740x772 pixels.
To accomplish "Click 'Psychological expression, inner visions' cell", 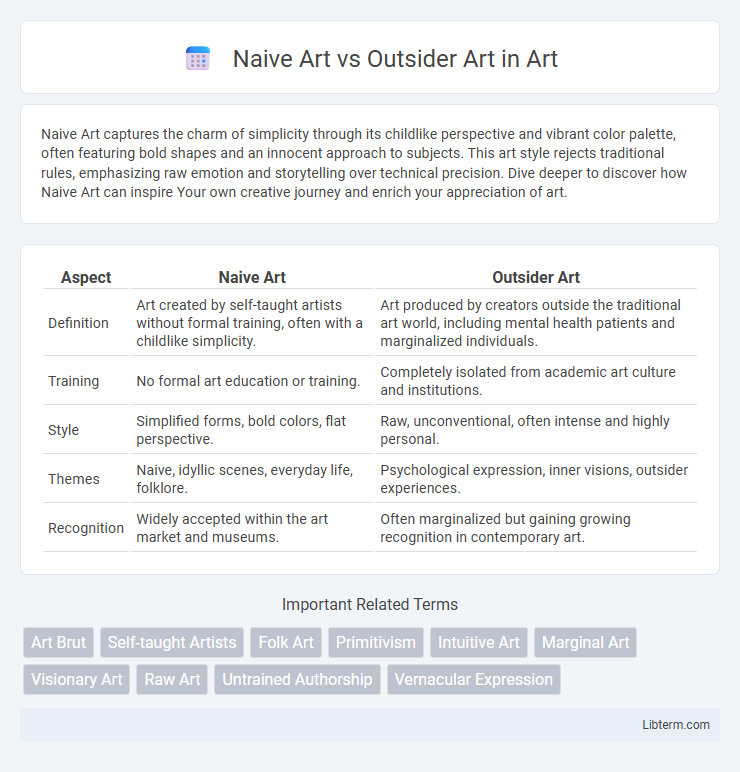I will point(536,479).
